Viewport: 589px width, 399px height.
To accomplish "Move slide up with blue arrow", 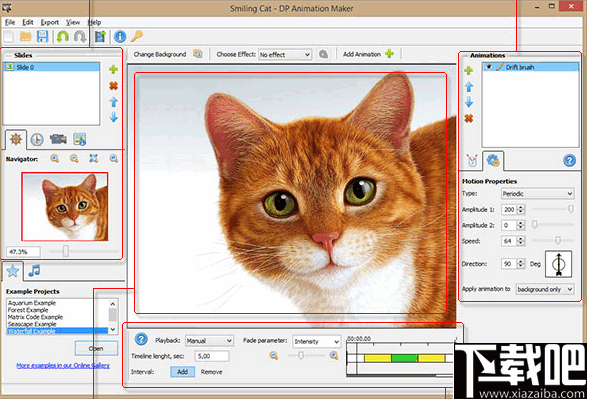I will tap(113, 102).
